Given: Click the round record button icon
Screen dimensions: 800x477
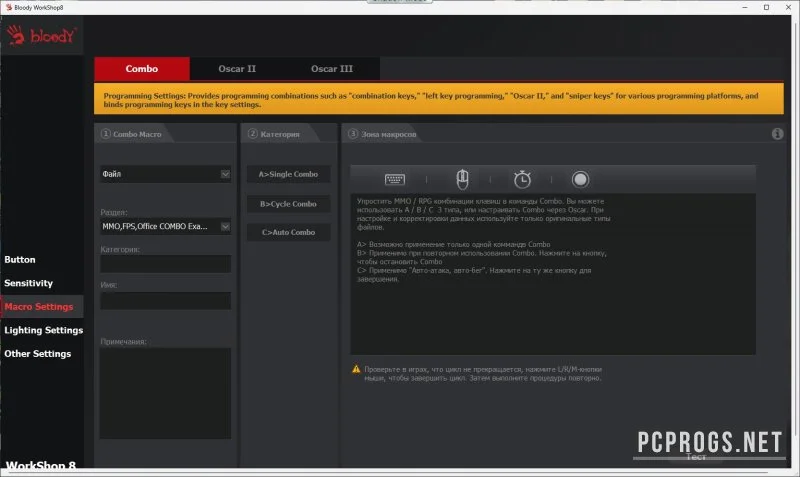Looking at the screenshot, I should point(580,179).
